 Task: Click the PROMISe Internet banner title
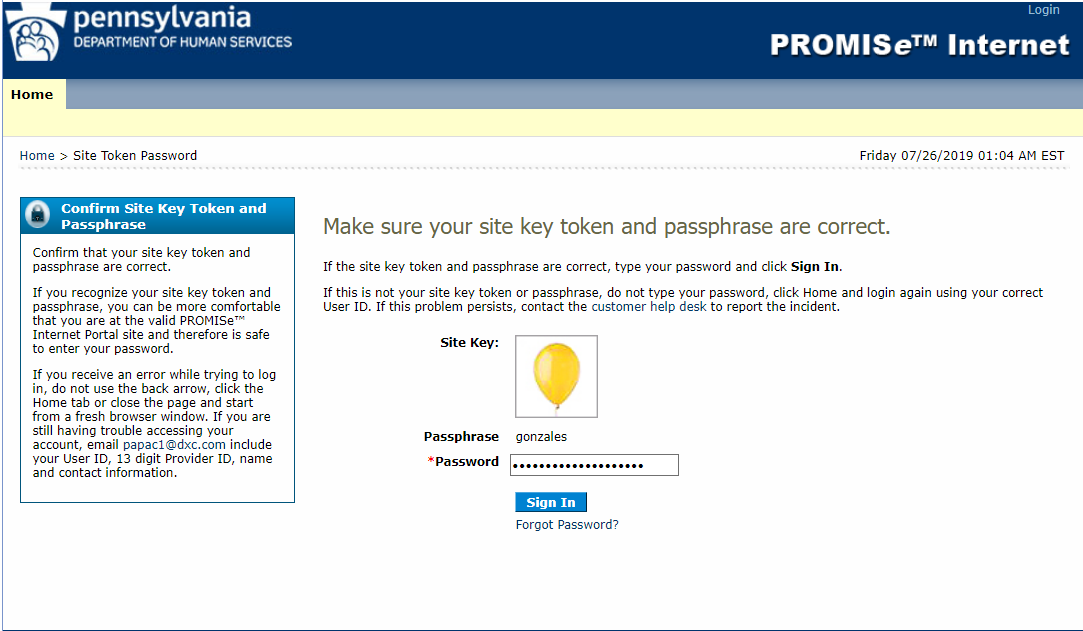click(919, 45)
